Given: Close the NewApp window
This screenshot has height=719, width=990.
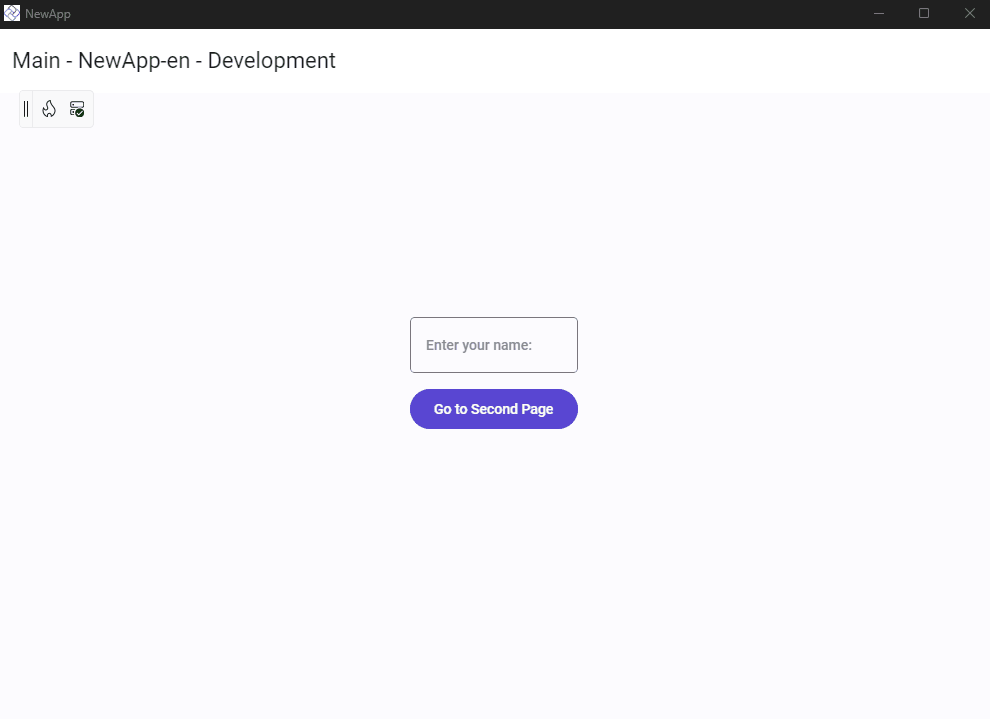Looking at the screenshot, I should click(969, 13).
